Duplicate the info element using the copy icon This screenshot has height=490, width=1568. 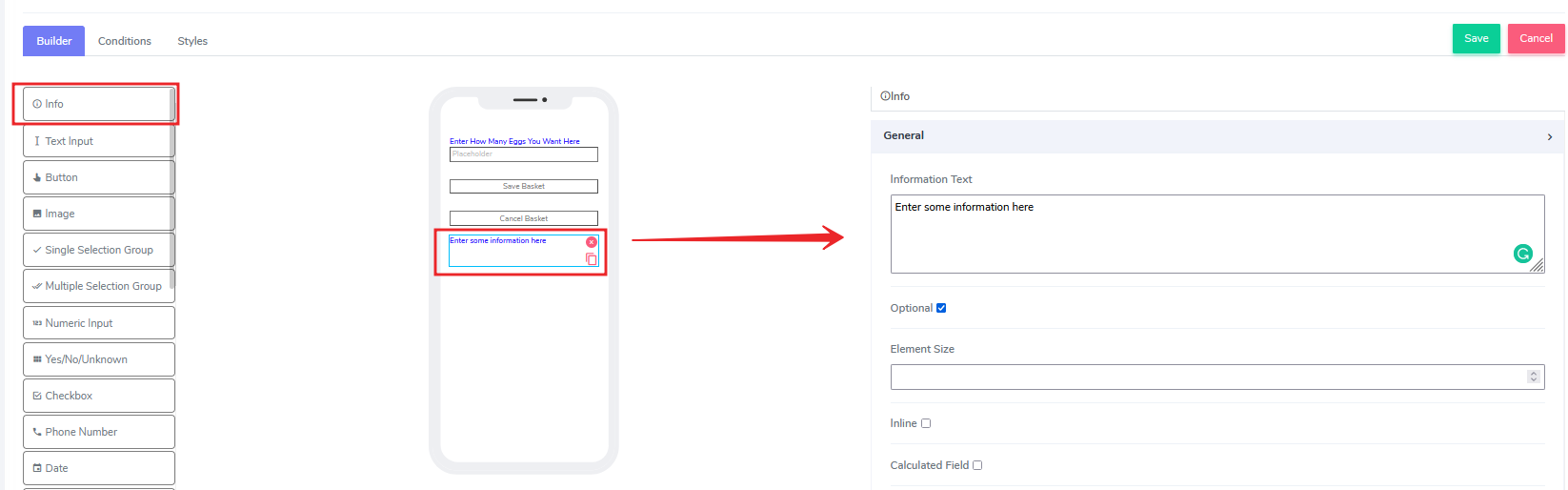click(x=592, y=259)
